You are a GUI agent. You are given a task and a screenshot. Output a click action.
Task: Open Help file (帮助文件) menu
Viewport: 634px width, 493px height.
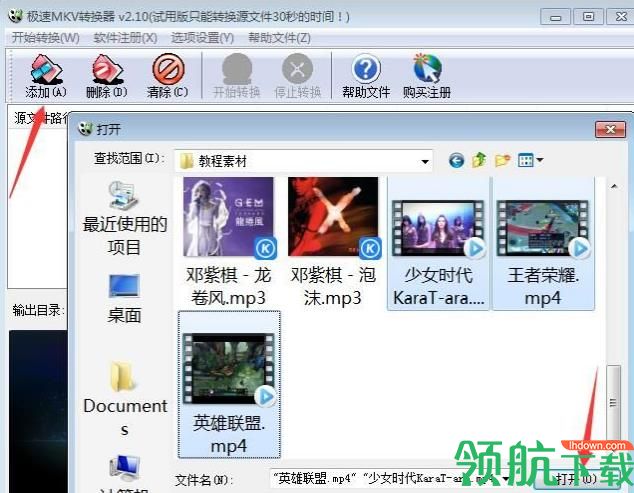coord(279,38)
